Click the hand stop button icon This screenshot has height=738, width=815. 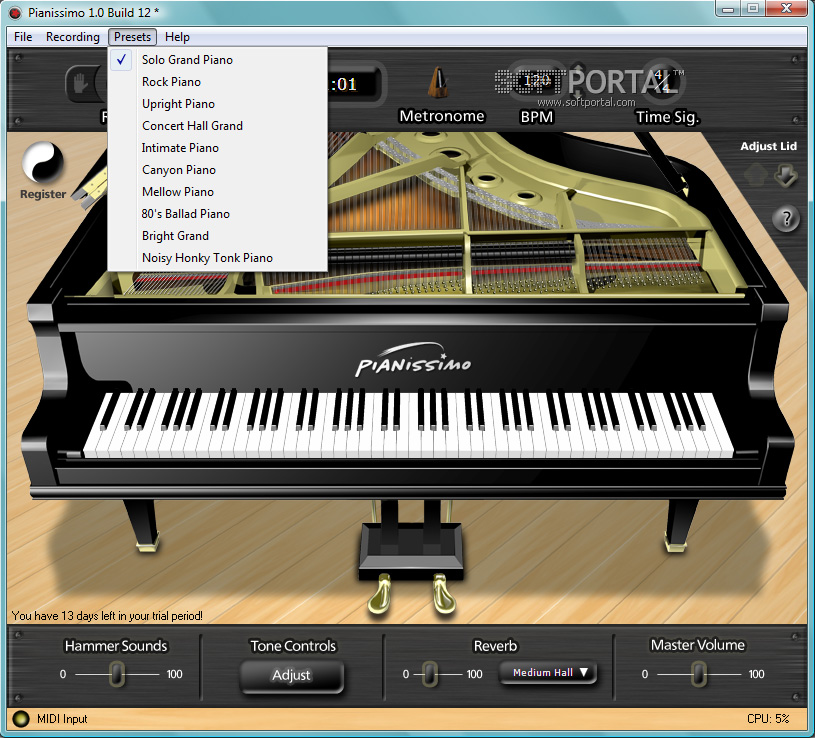(81, 83)
